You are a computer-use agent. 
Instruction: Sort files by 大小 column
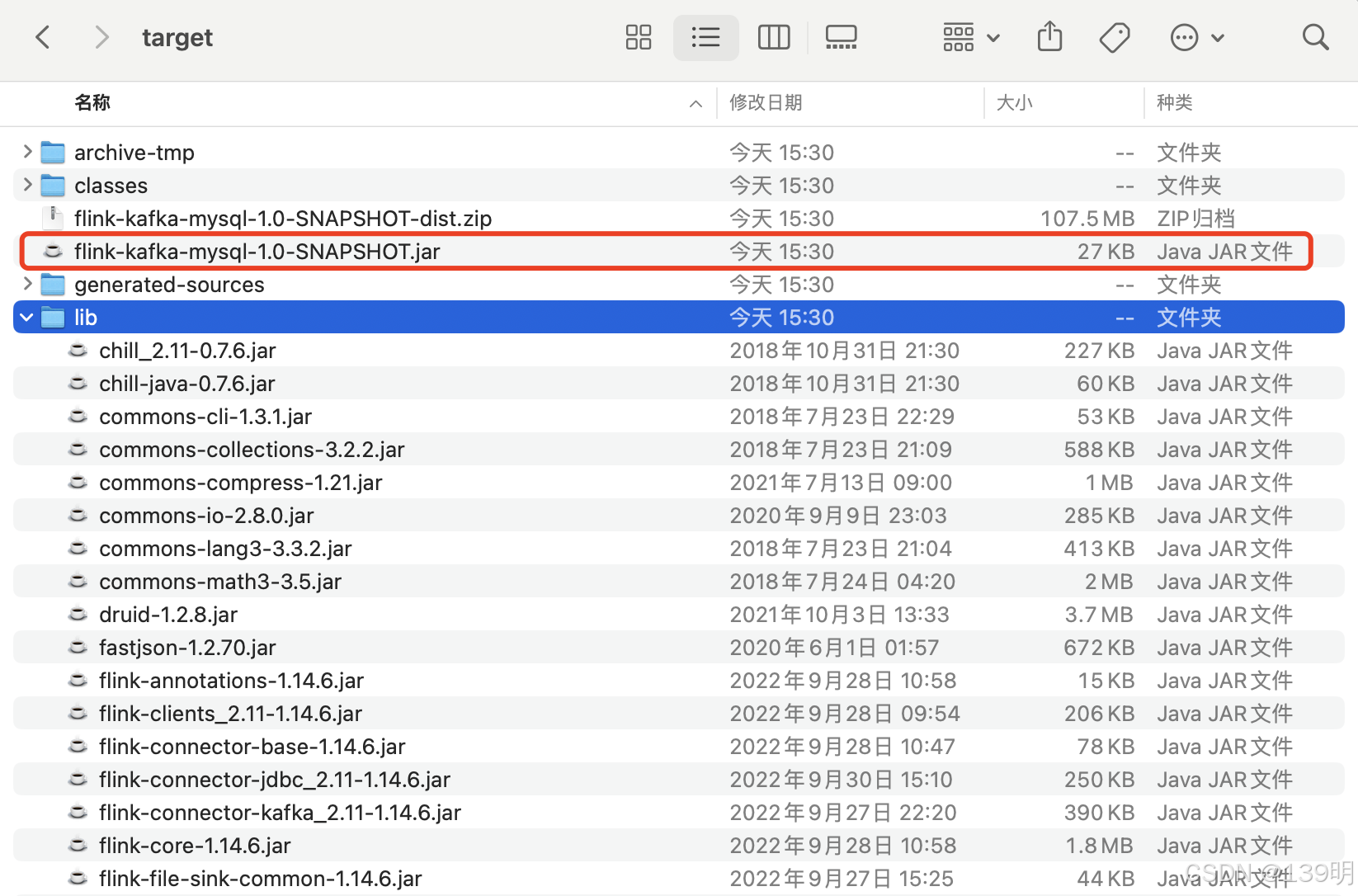[x=1014, y=102]
